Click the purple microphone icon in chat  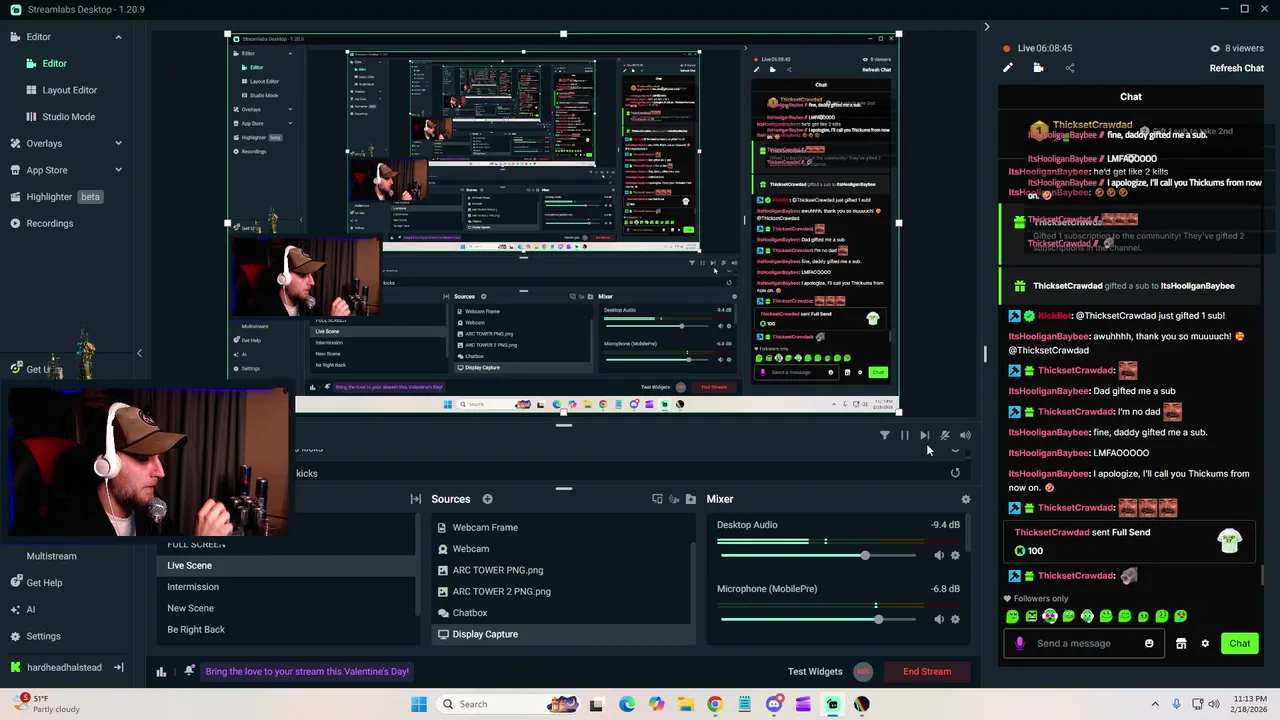point(1020,643)
